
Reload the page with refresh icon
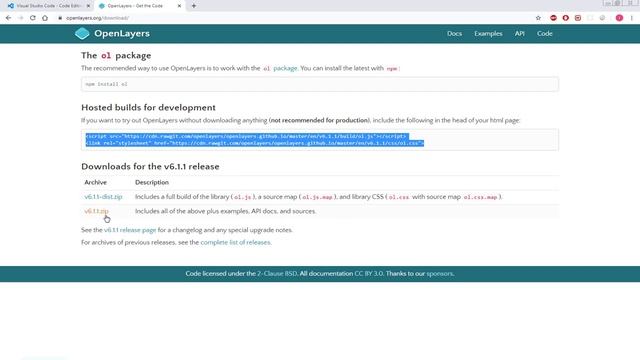pyautogui.click(x=33, y=18)
